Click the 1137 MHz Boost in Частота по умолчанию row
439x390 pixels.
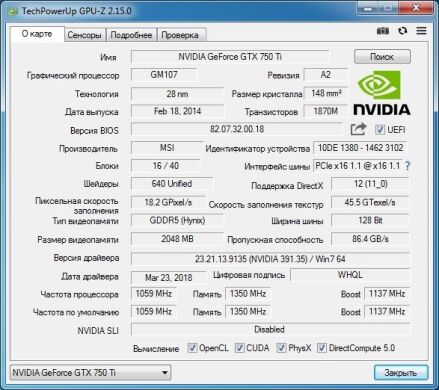387,312
